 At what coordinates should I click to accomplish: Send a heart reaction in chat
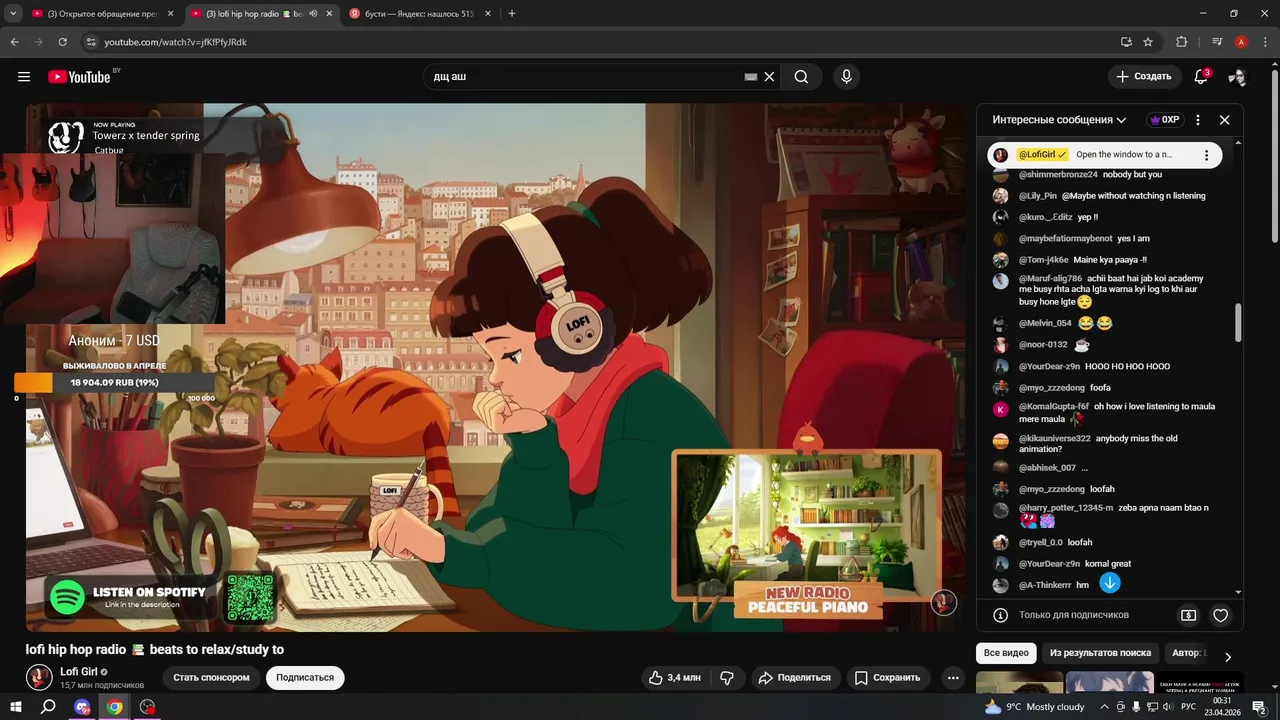point(1220,616)
